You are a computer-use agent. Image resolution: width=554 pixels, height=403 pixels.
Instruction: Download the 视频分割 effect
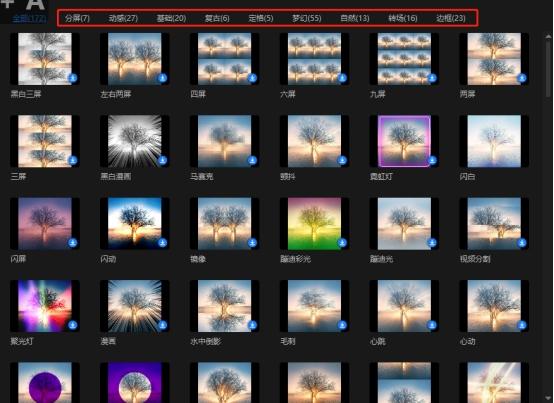522,243
